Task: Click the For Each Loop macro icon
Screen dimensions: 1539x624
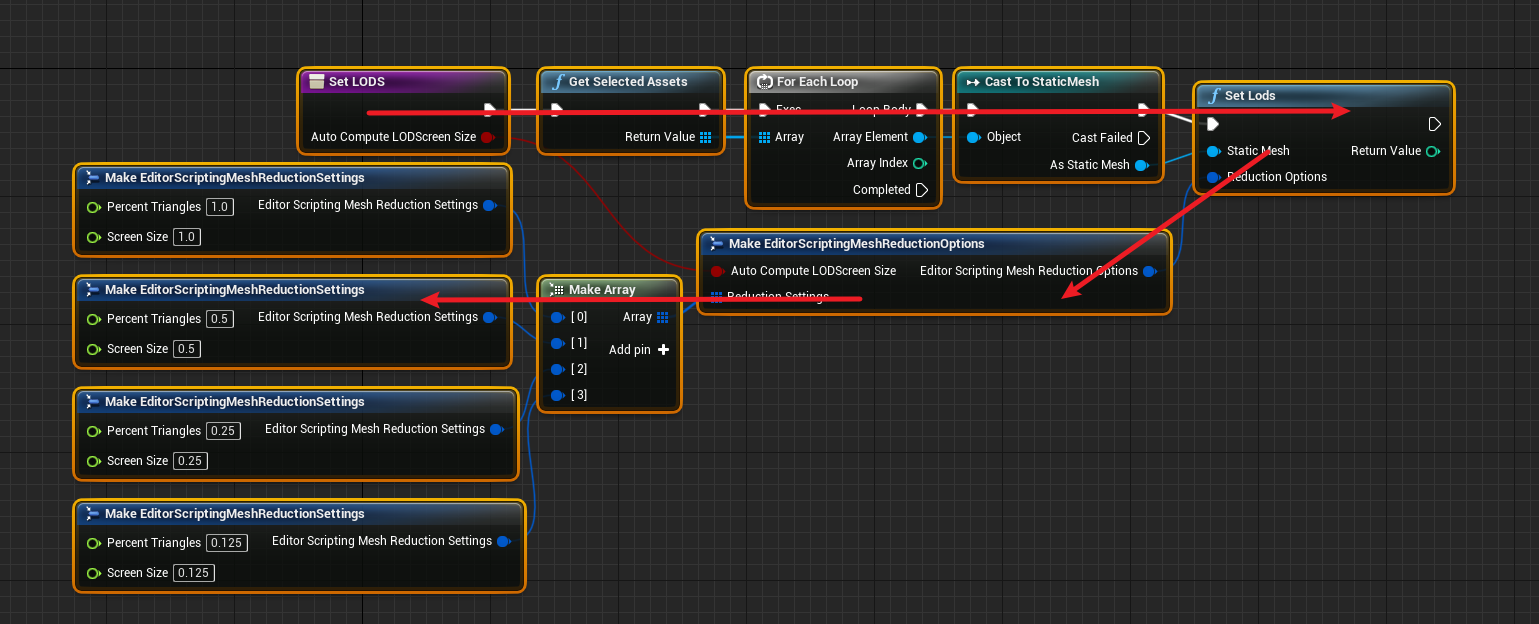Action: (765, 82)
